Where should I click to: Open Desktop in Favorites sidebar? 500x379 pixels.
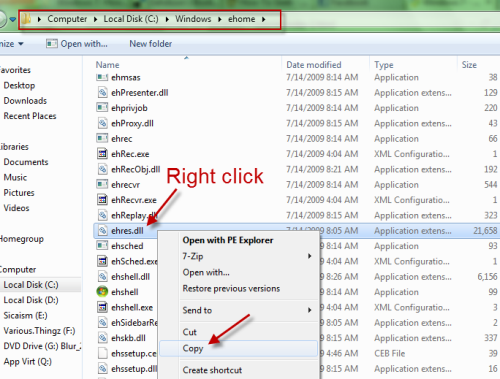pos(19,85)
